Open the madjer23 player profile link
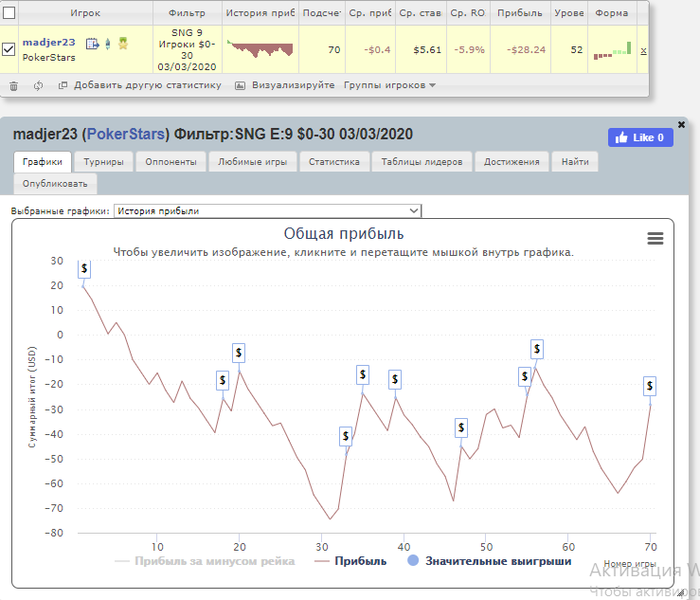700x600 pixels. 49,42
